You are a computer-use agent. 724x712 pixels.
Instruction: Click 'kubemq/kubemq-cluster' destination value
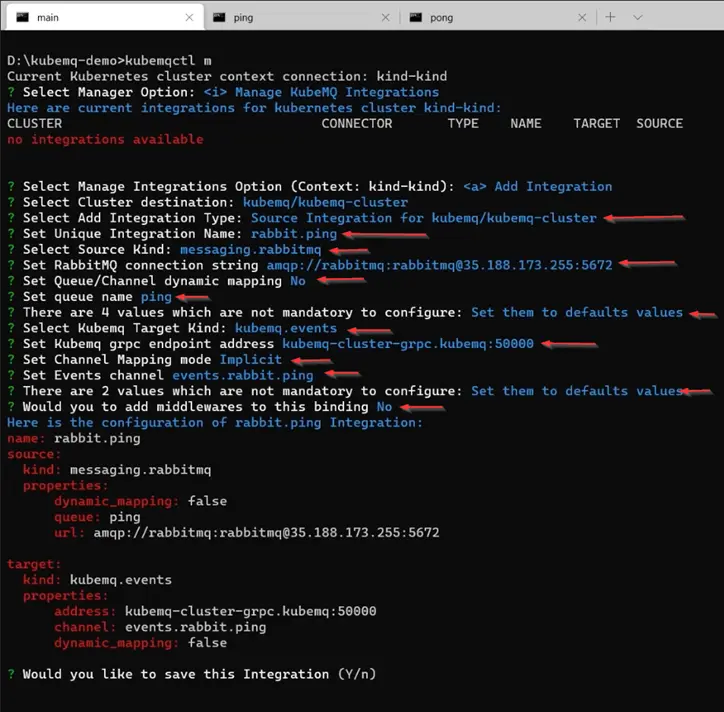(x=326, y=202)
